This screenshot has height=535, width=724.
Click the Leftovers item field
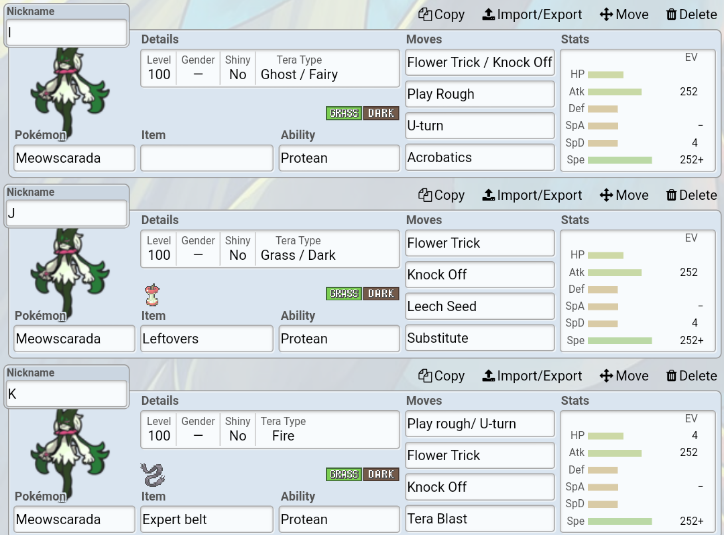pos(207,339)
